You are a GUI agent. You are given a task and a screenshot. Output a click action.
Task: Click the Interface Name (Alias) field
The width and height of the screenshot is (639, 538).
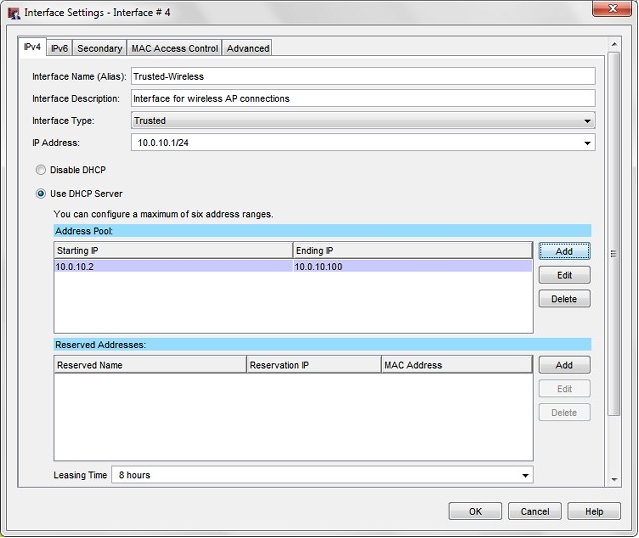[x=363, y=77]
